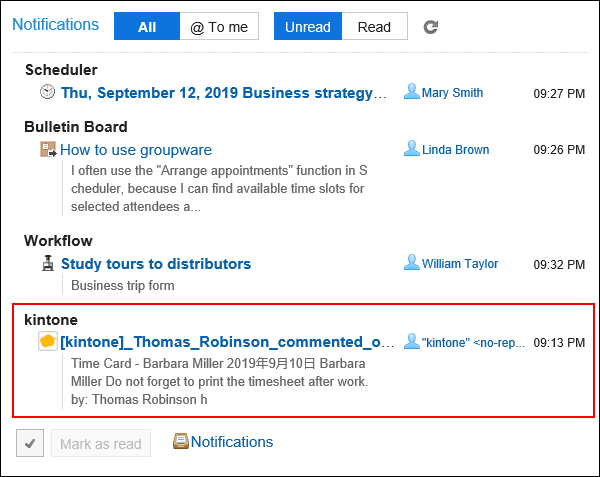Image resolution: width=600 pixels, height=477 pixels.
Task: Click the kintone cloud icon
Action: [48, 341]
